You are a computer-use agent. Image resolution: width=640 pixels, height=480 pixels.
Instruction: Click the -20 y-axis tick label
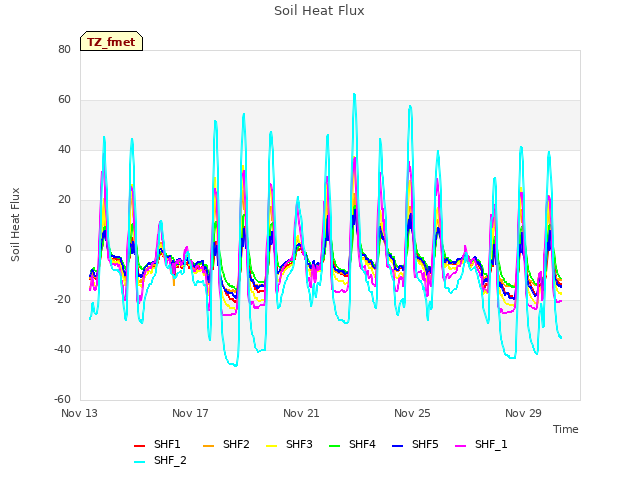(x=62, y=300)
